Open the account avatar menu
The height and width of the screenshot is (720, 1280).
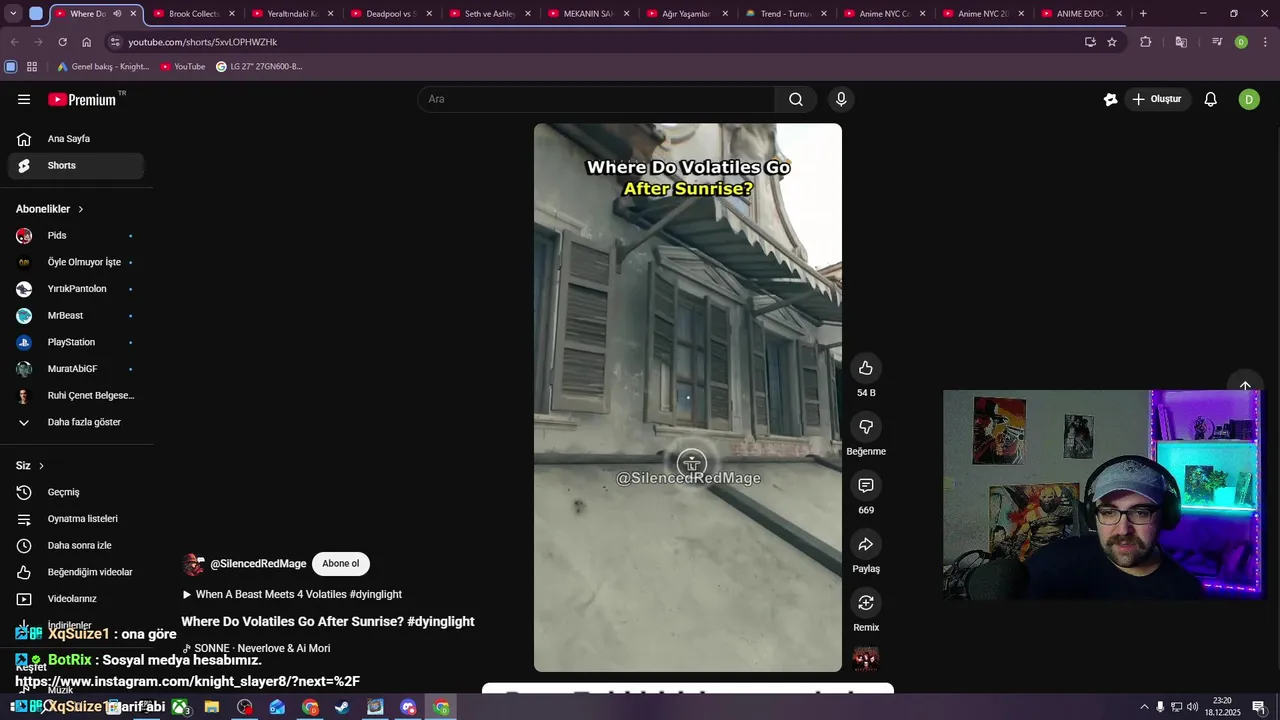(1249, 99)
